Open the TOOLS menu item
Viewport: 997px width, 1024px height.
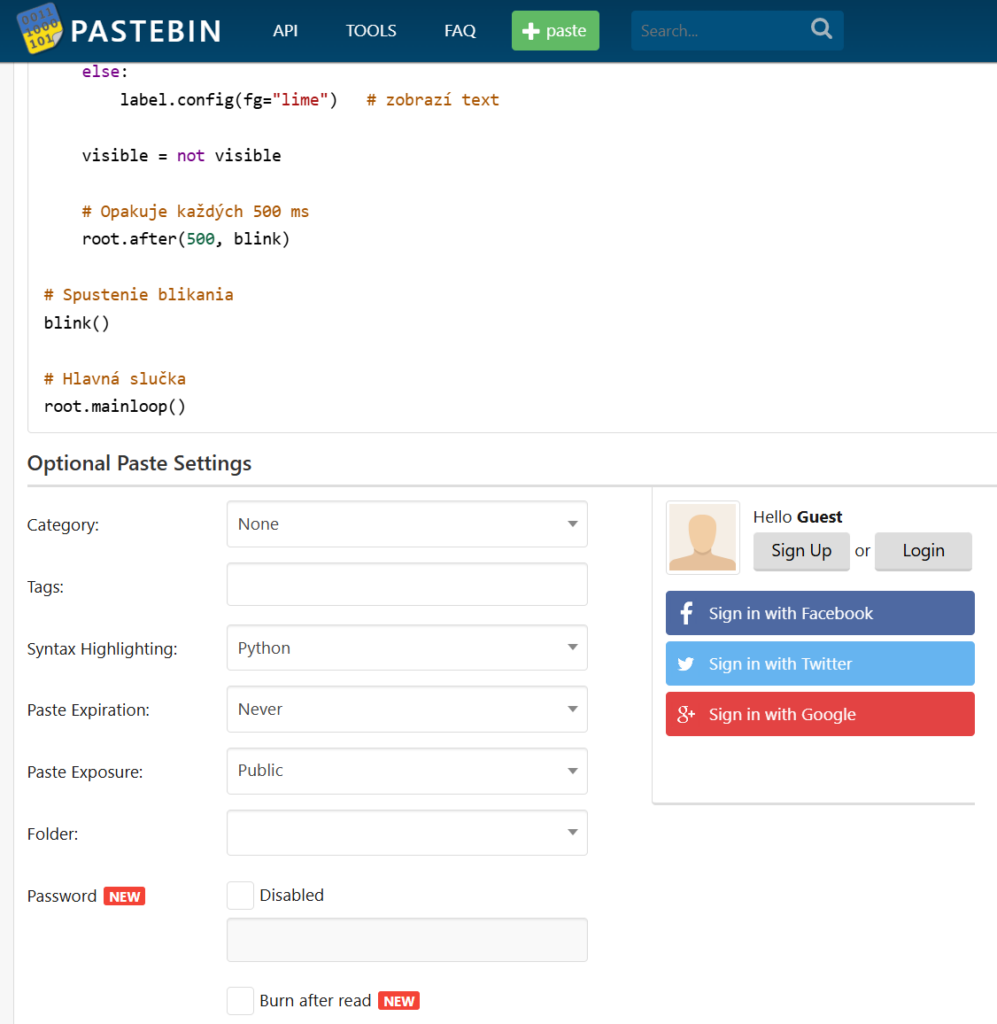tap(371, 31)
